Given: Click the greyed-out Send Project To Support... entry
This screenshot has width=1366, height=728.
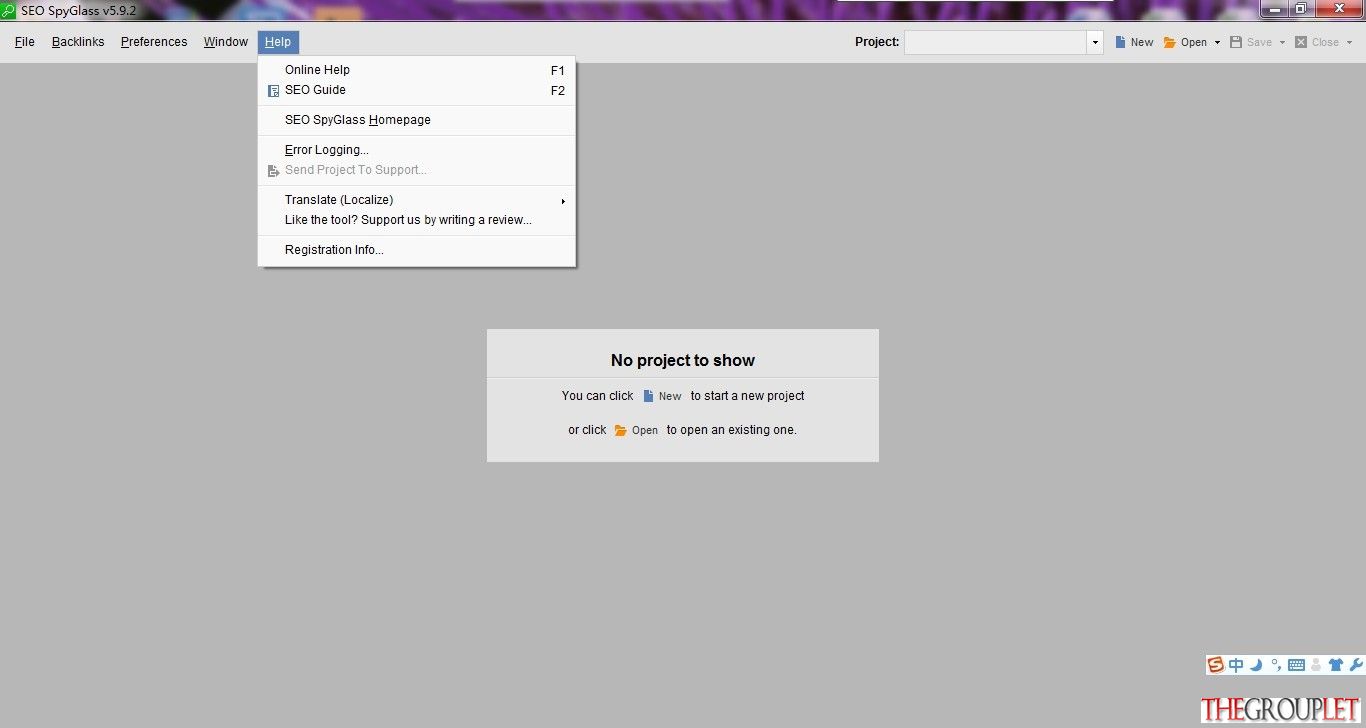Looking at the screenshot, I should [x=417, y=170].
